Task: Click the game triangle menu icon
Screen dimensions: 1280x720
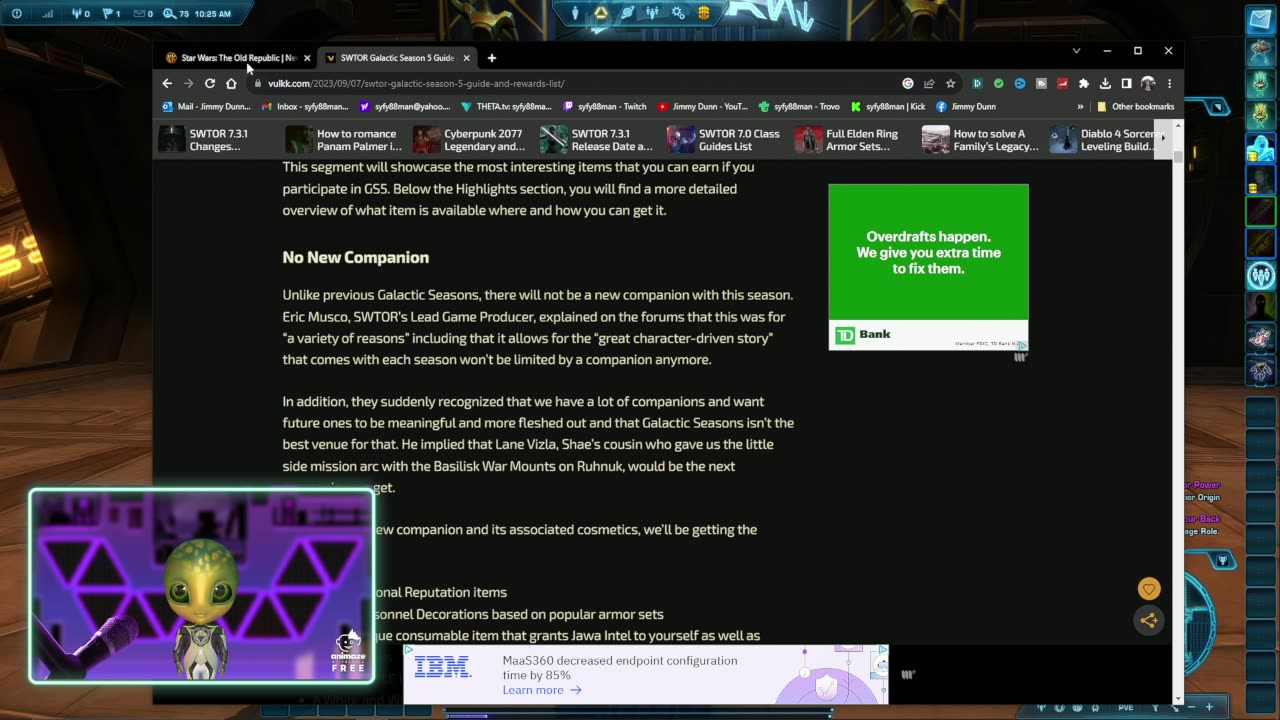Action: click(x=601, y=13)
